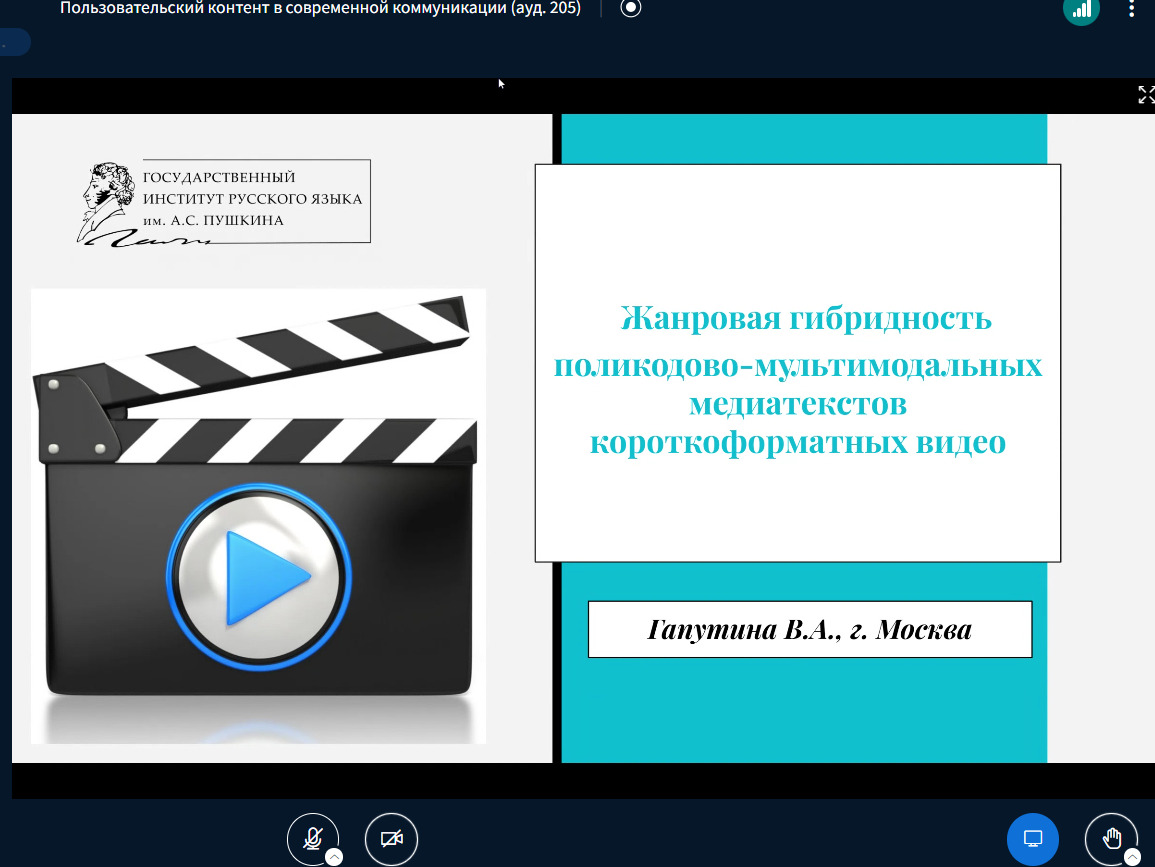Screen dimensions: 1155x867
Task: Click session title "Пользовательский контент в современной коммуникации"
Action: point(320,9)
